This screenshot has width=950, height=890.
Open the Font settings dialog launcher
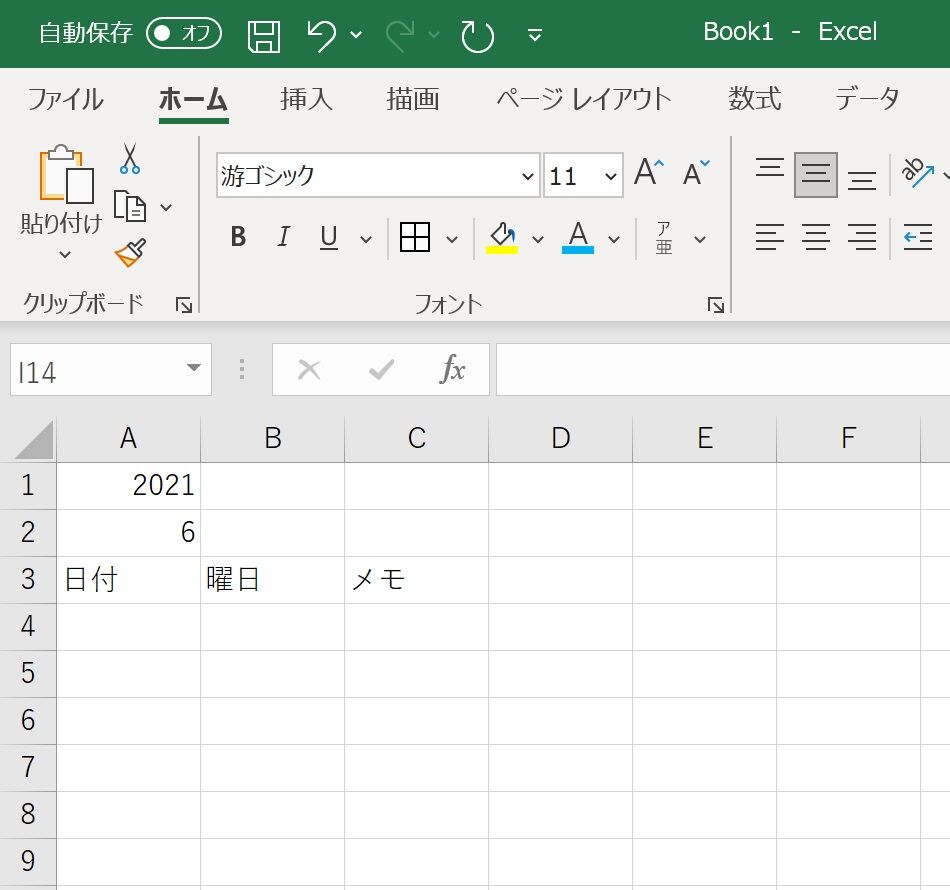pos(716,305)
